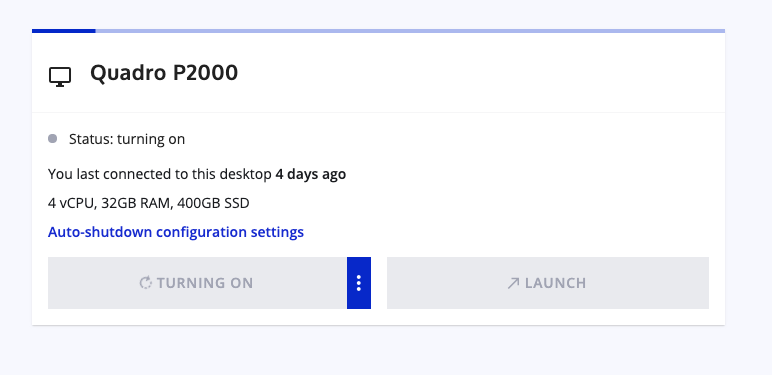Click the spinning refresh icon in Turning On

[x=146, y=283]
